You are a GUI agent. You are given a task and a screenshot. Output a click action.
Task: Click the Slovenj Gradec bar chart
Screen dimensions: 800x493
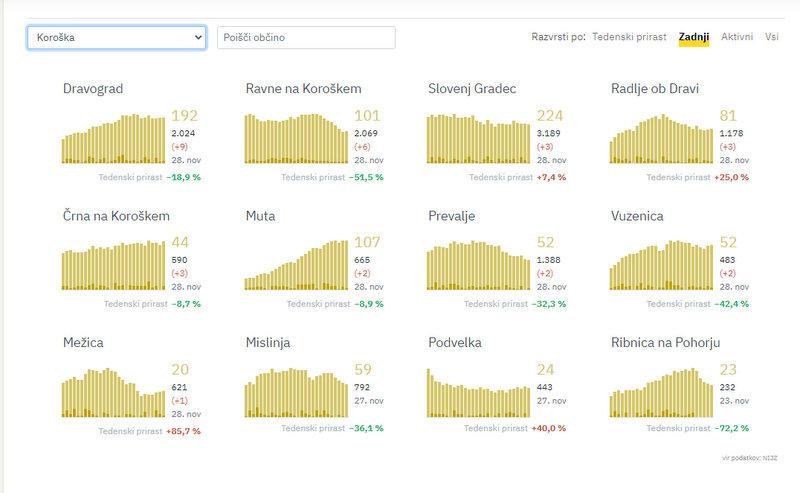tap(479, 137)
